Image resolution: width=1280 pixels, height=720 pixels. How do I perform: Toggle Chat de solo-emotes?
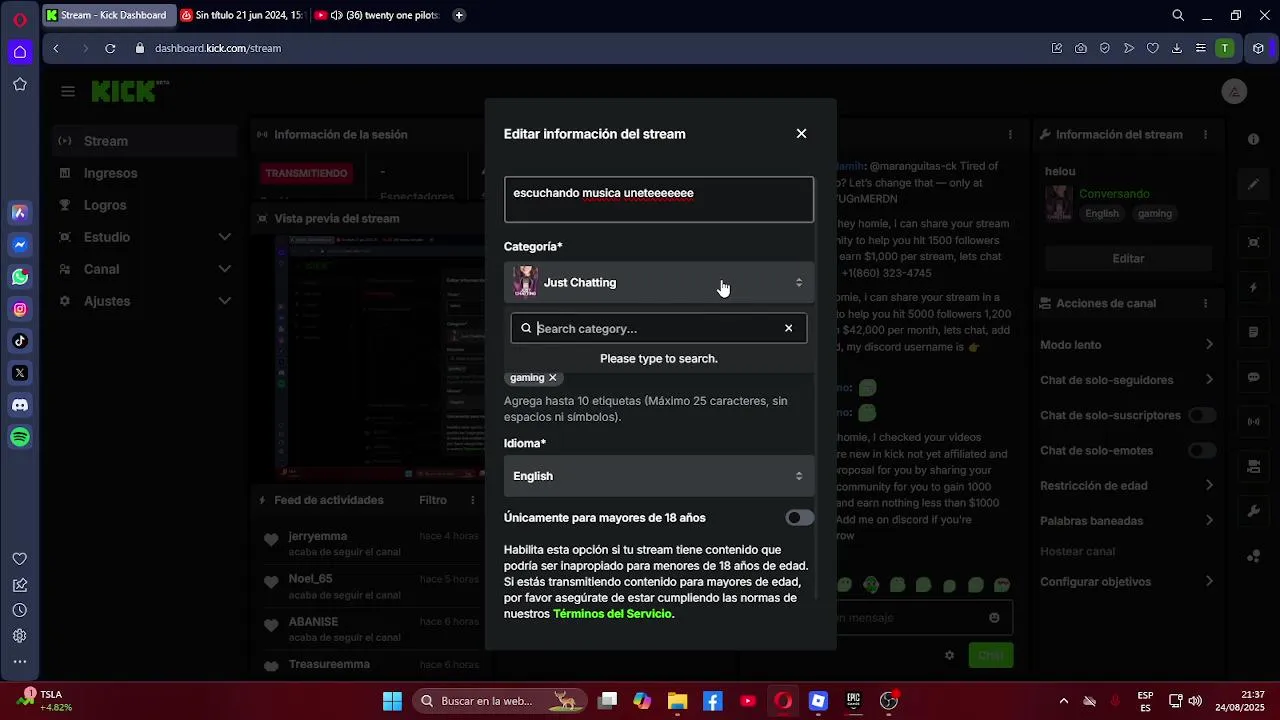click(1202, 450)
